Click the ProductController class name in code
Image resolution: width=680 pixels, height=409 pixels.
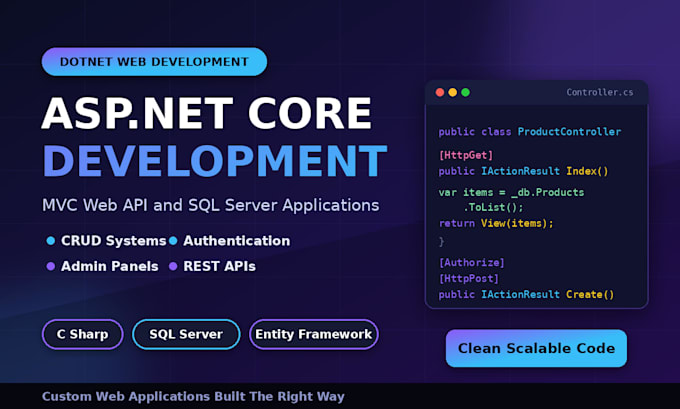[569, 132]
